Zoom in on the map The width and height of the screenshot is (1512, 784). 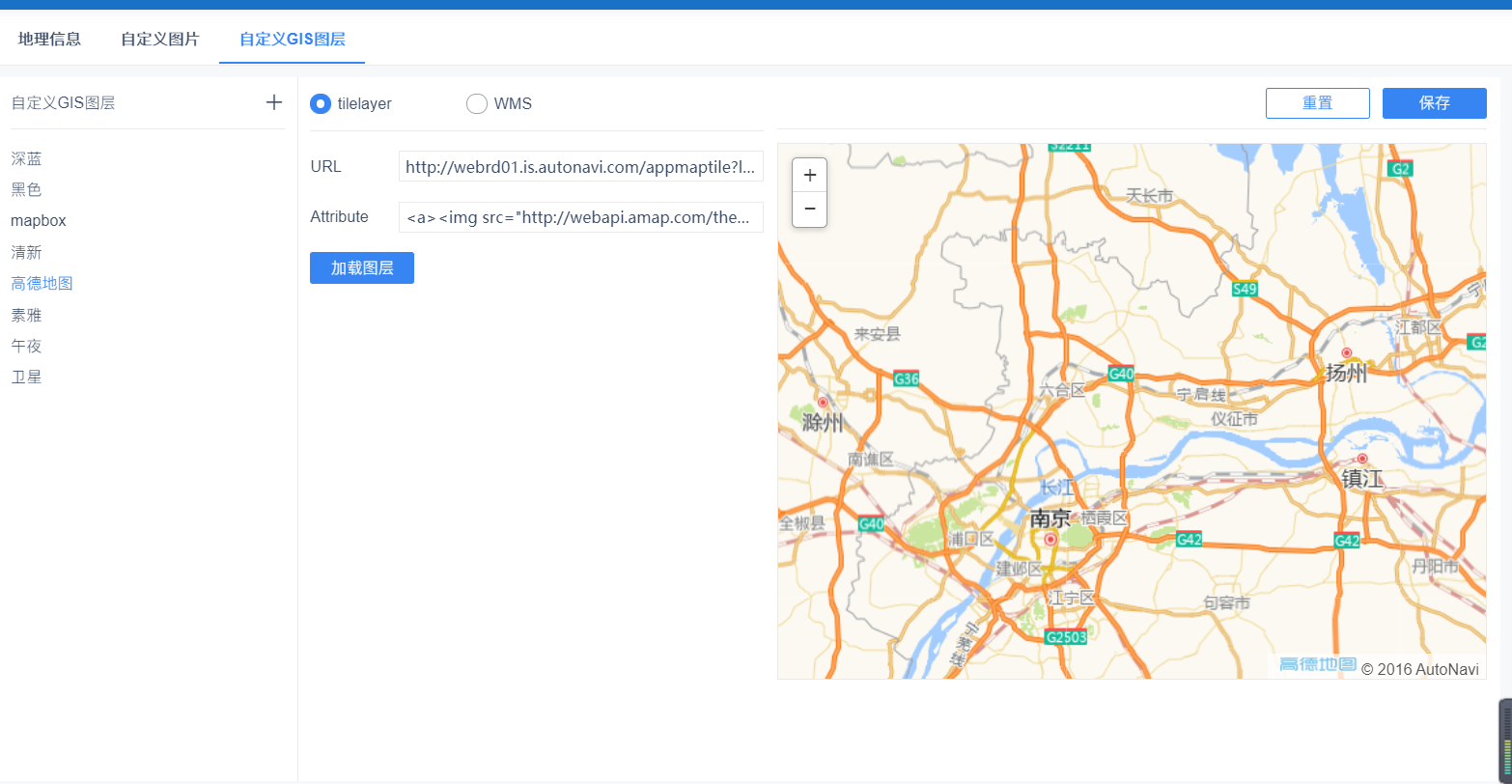(x=809, y=175)
